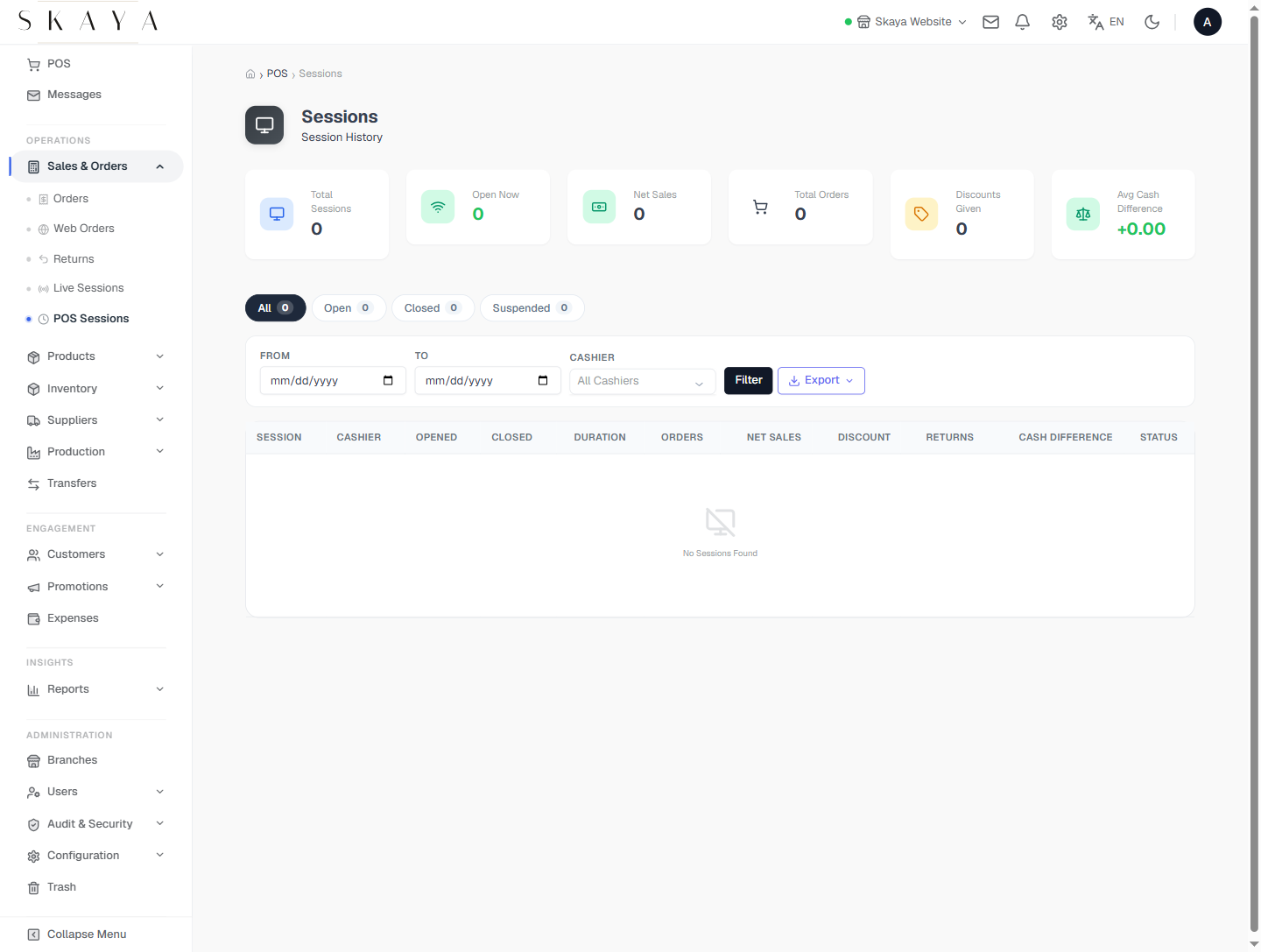This screenshot has width=1261, height=952.
Task: Expand the Reports menu chevron
Action: coord(160,689)
